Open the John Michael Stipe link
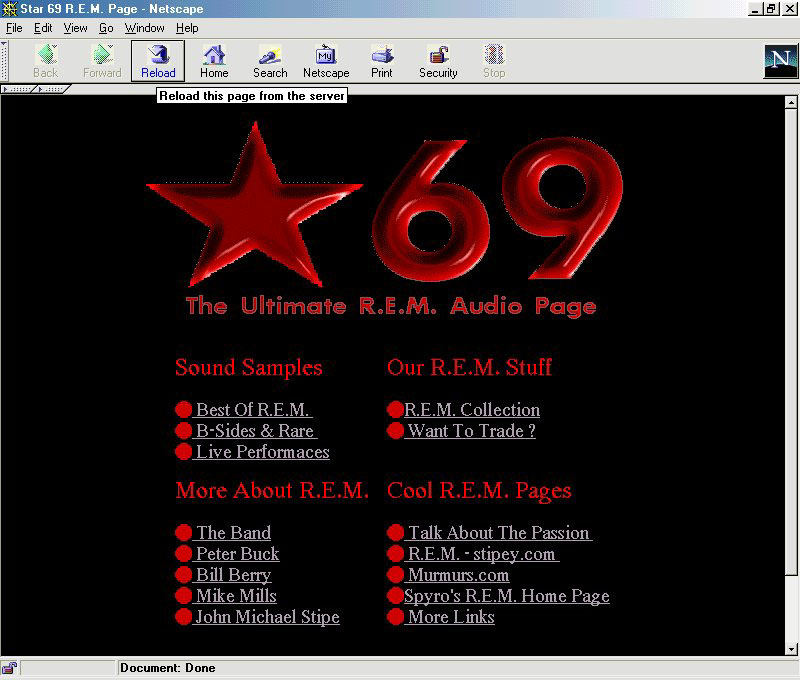Screen dimensions: 800x681 (266, 617)
